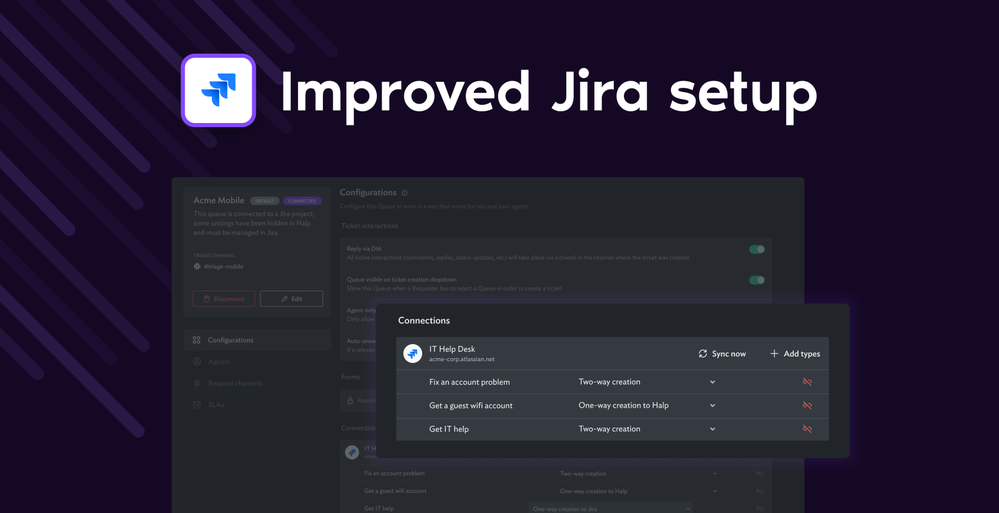This screenshot has height=513, width=999.
Task: Expand background Fix an account problem dropdown arrow
Action: (x=715, y=473)
